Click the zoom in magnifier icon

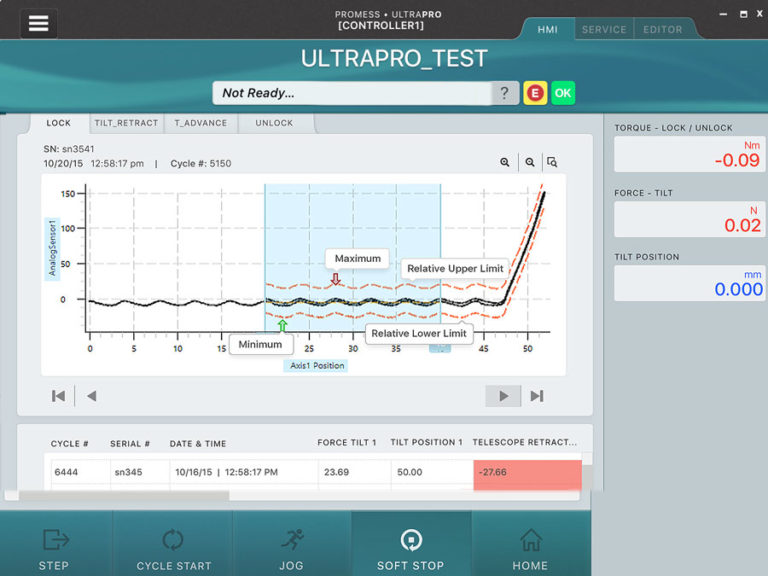506,162
